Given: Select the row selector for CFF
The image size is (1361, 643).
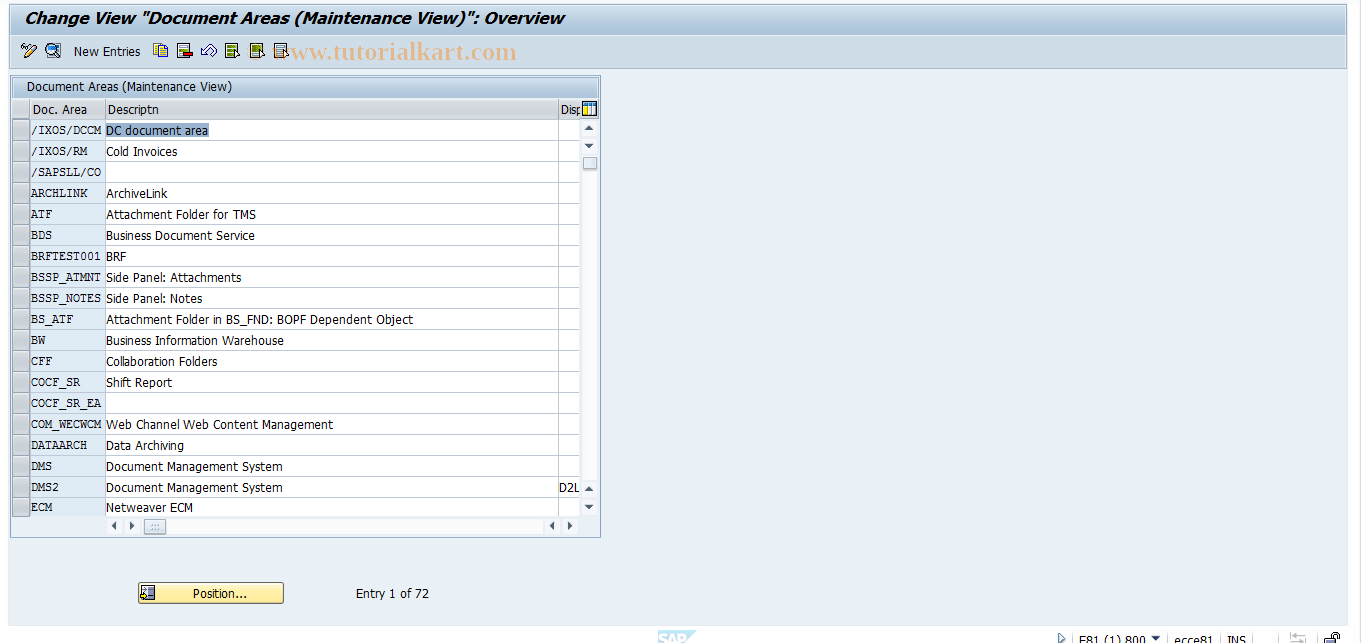Looking at the screenshot, I should (21, 361).
